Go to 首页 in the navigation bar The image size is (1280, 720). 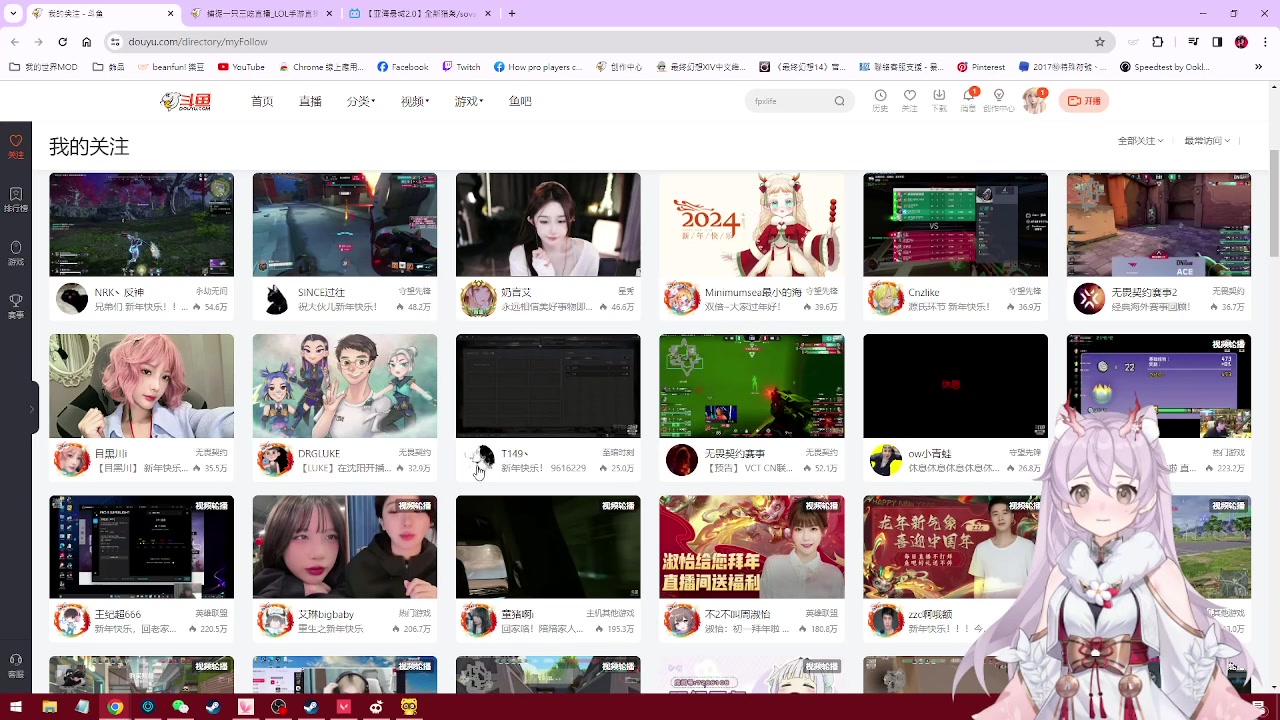[262, 101]
